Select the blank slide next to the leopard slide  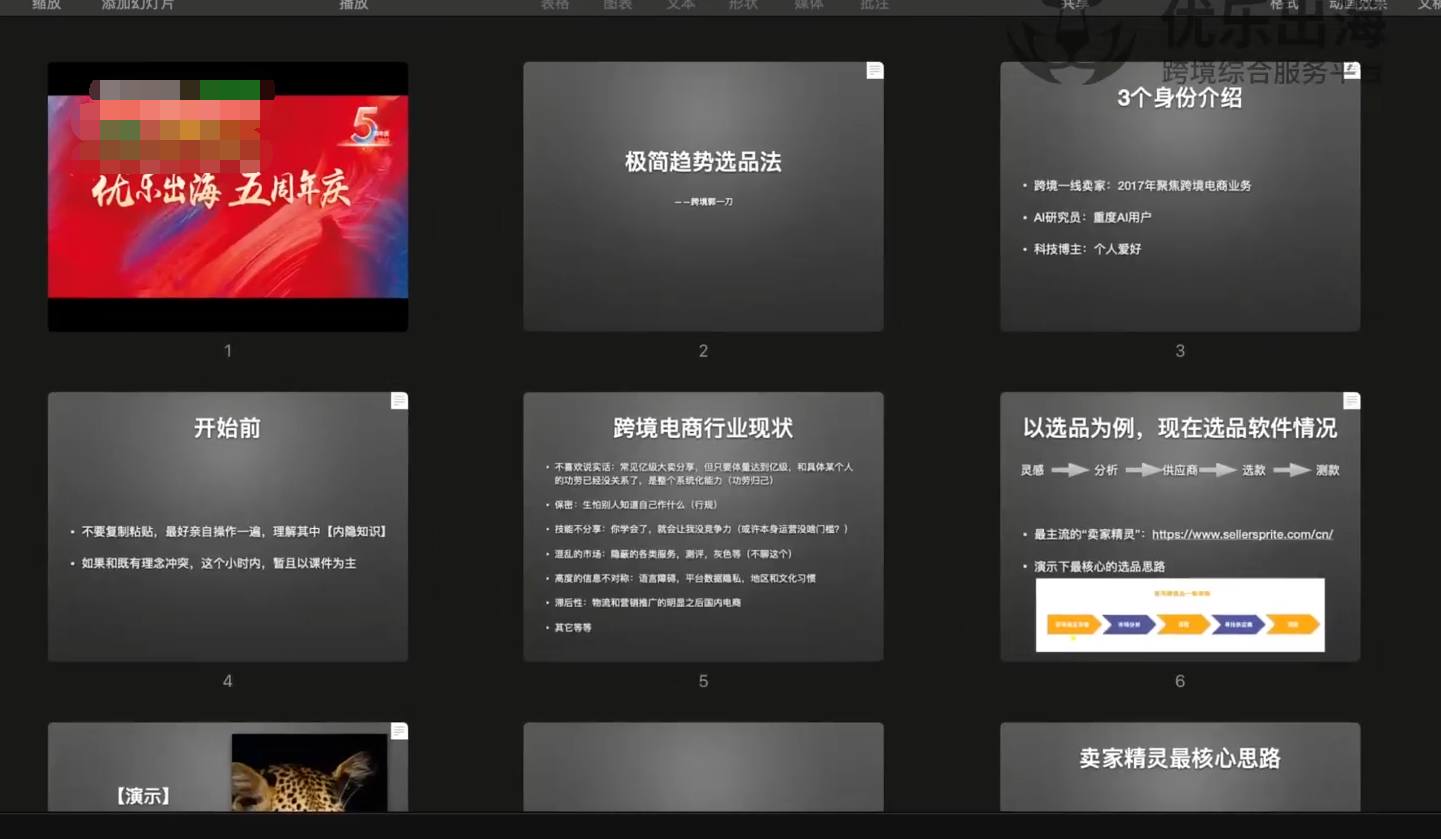coord(703,767)
